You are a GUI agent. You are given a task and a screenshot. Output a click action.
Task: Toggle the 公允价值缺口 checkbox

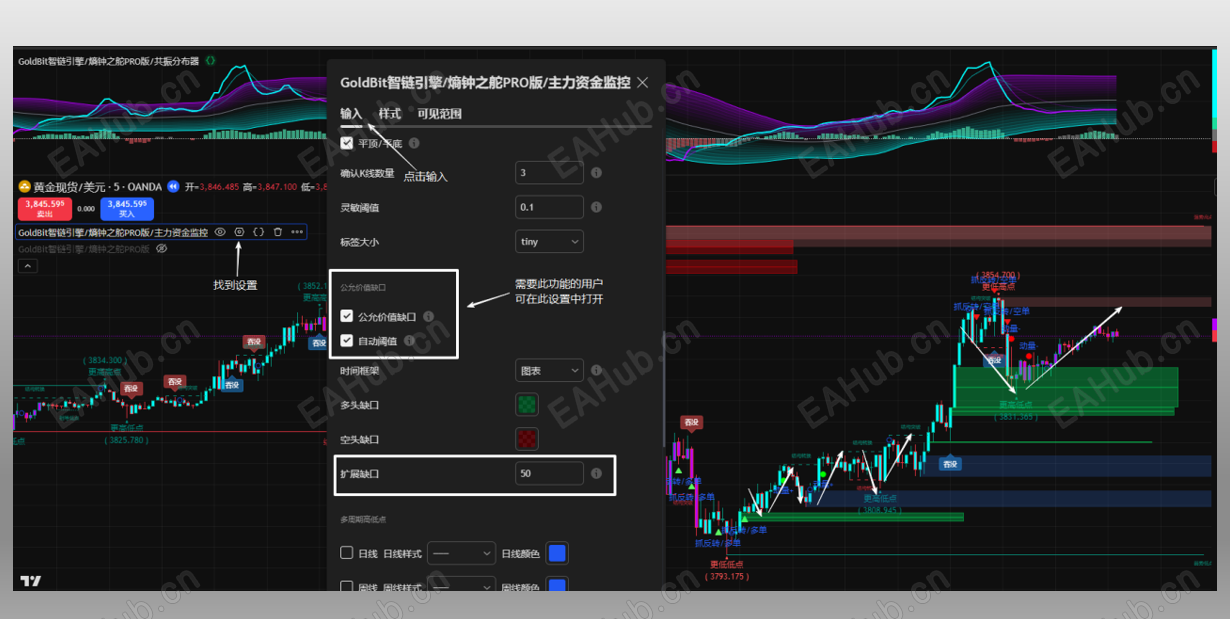click(347, 316)
